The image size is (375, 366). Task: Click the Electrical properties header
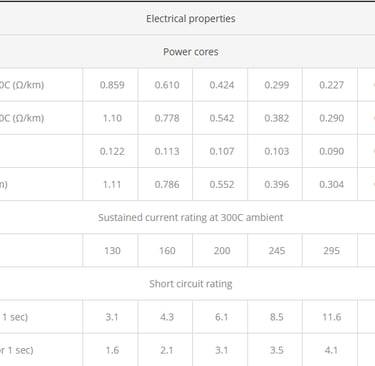coord(191,19)
